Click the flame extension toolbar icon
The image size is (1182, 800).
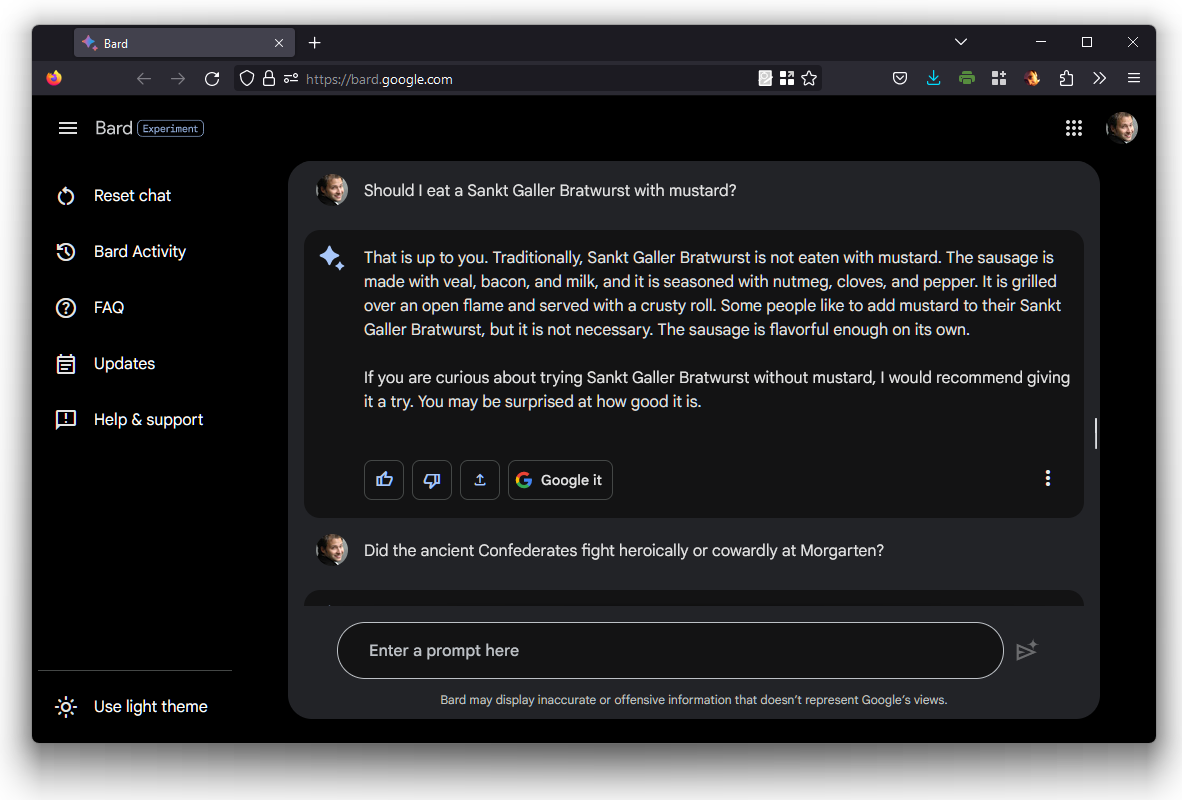pyautogui.click(x=1032, y=78)
